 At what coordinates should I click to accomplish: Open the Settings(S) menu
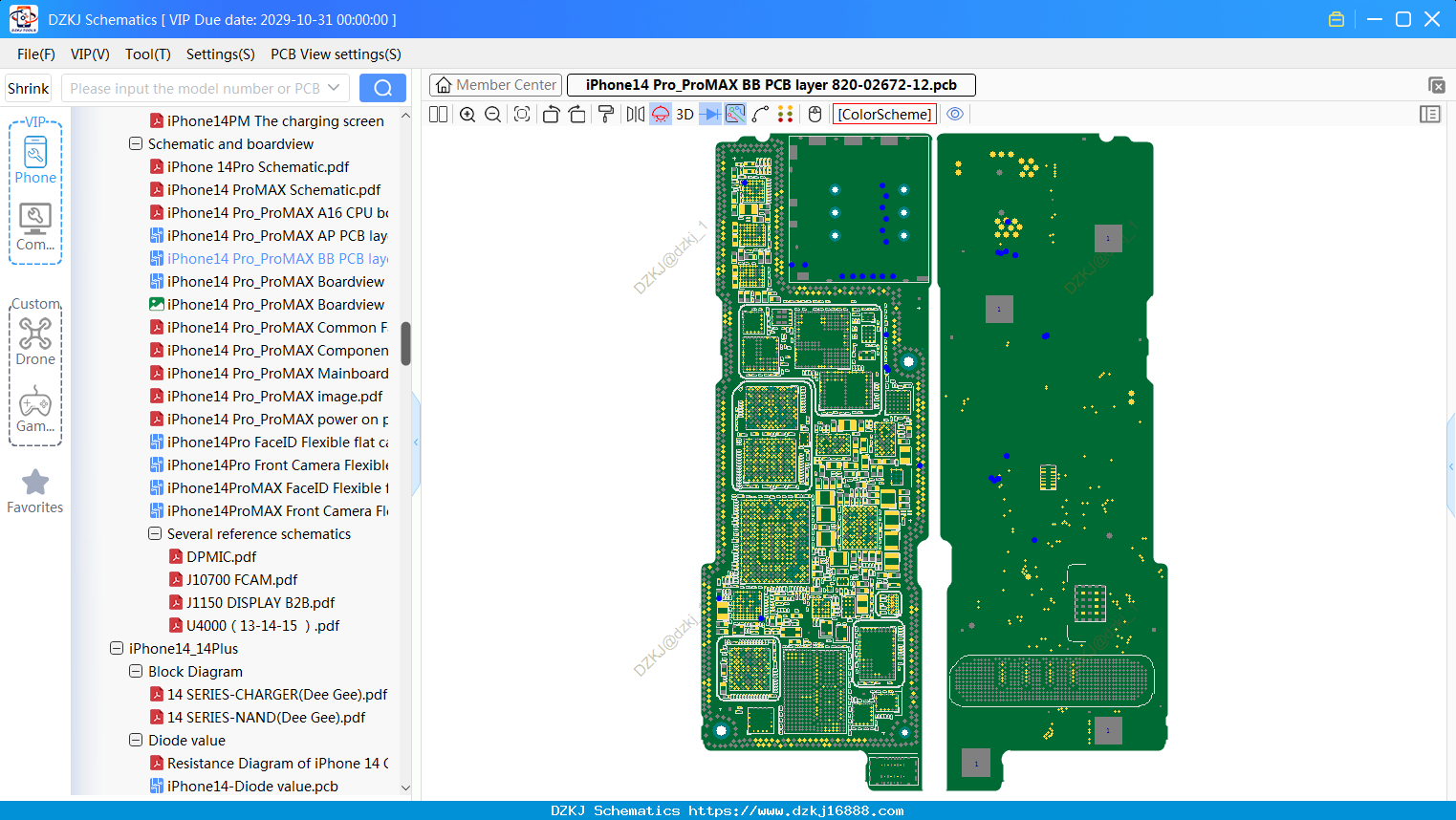pyautogui.click(x=221, y=54)
